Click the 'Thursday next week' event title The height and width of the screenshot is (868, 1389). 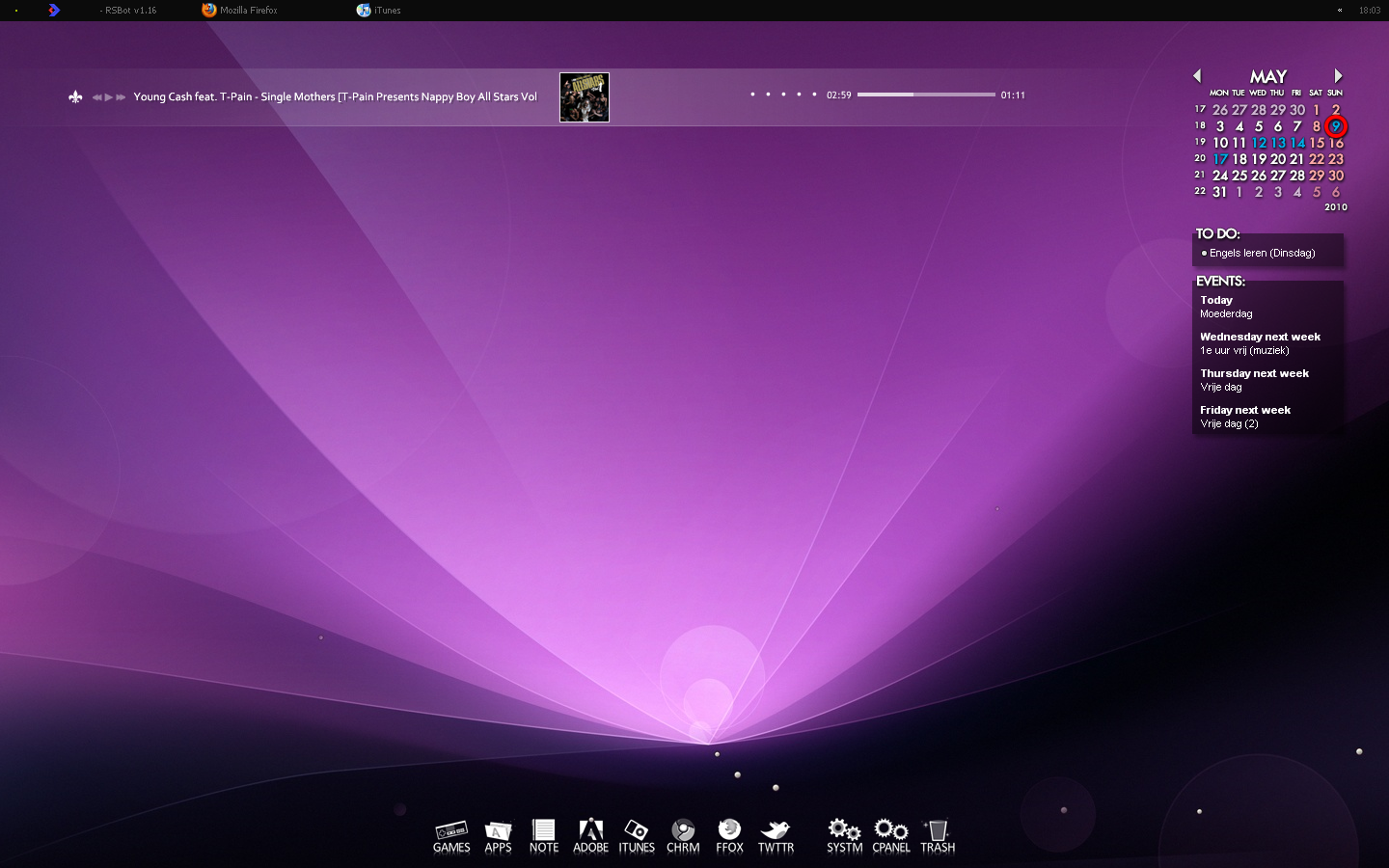(x=1254, y=373)
